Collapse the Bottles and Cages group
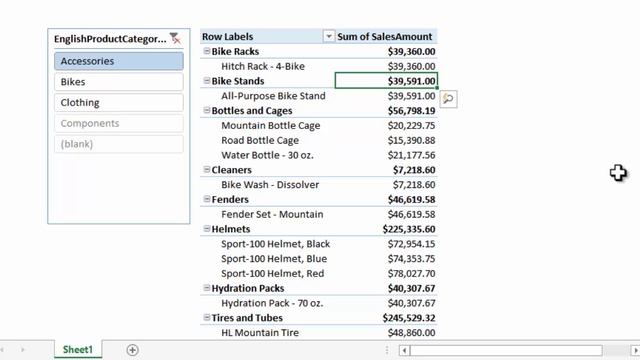Image resolution: width=640 pixels, height=360 pixels. [x=207, y=110]
